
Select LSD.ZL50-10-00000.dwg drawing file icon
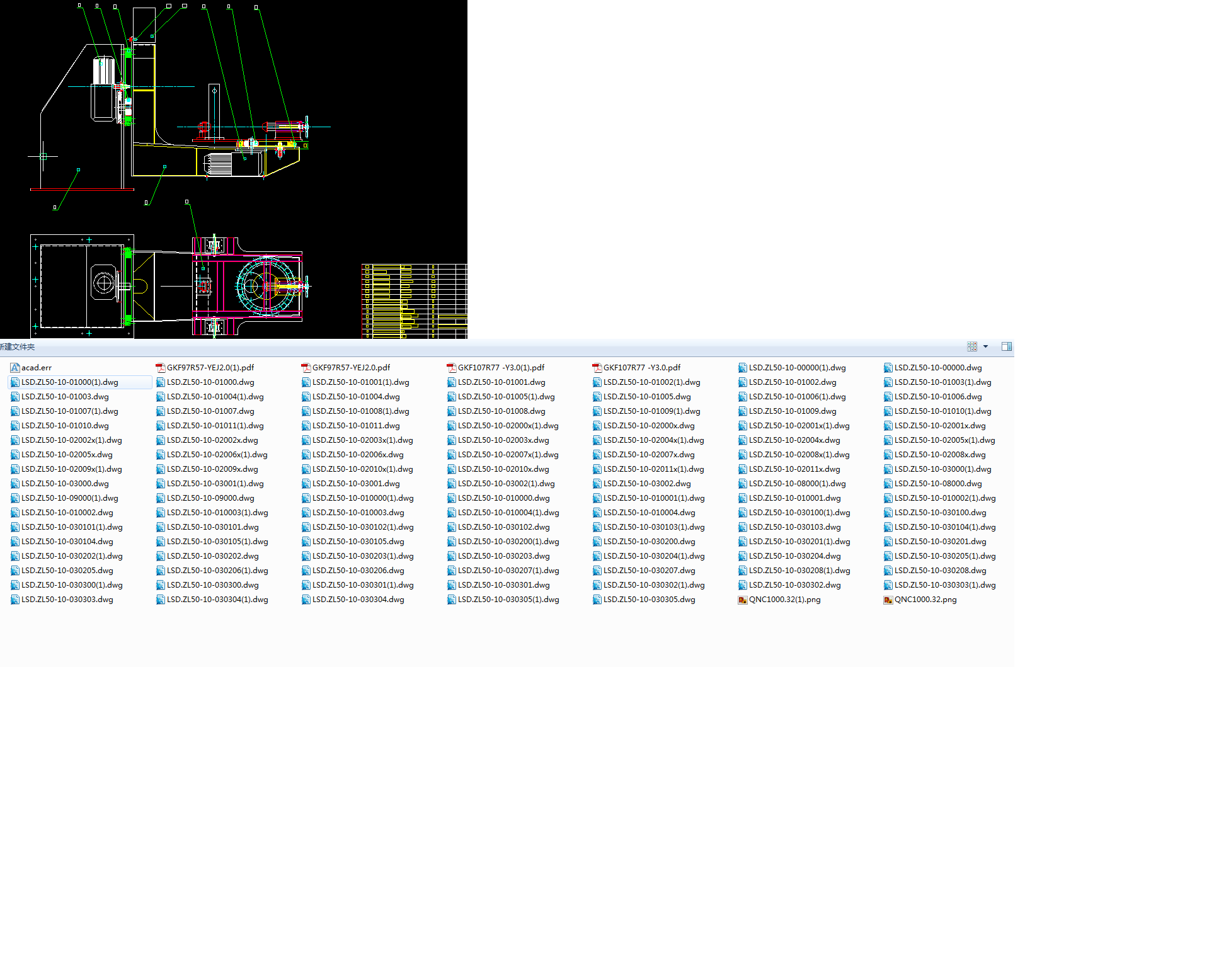click(888, 368)
